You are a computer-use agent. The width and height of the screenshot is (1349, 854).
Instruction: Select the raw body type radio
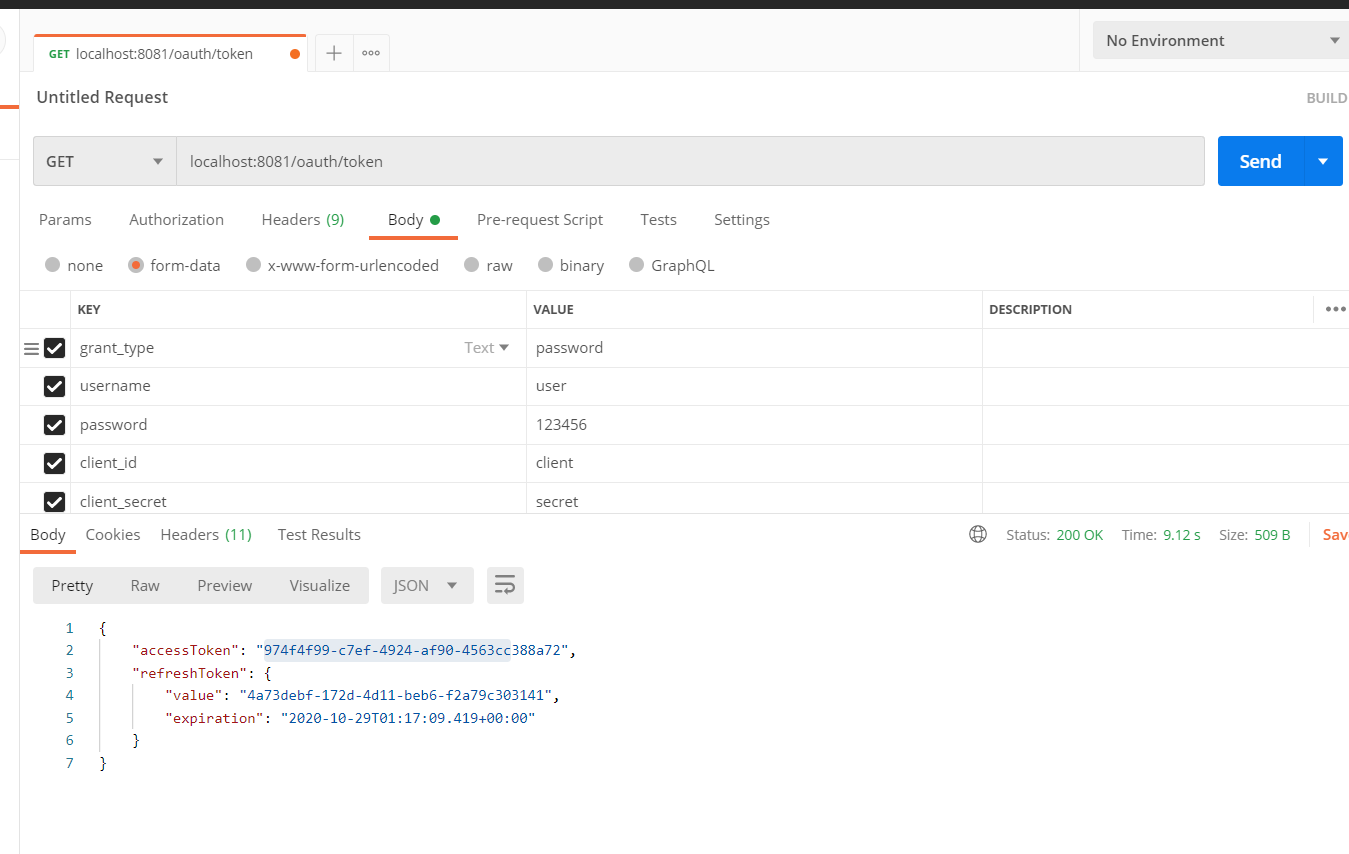[x=472, y=265]
